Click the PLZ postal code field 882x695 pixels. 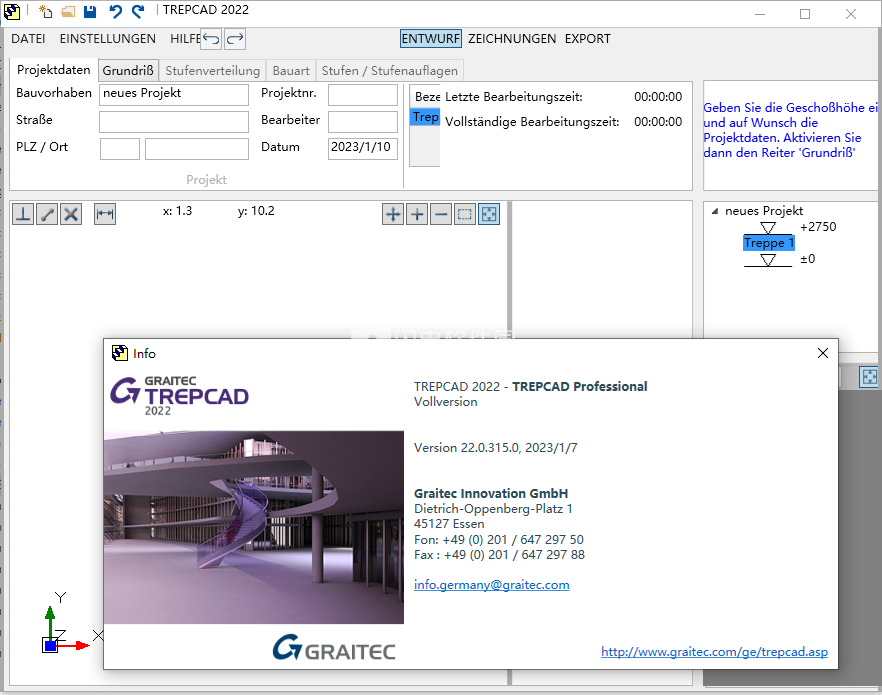pyautogui.click(x=120, y=148)
